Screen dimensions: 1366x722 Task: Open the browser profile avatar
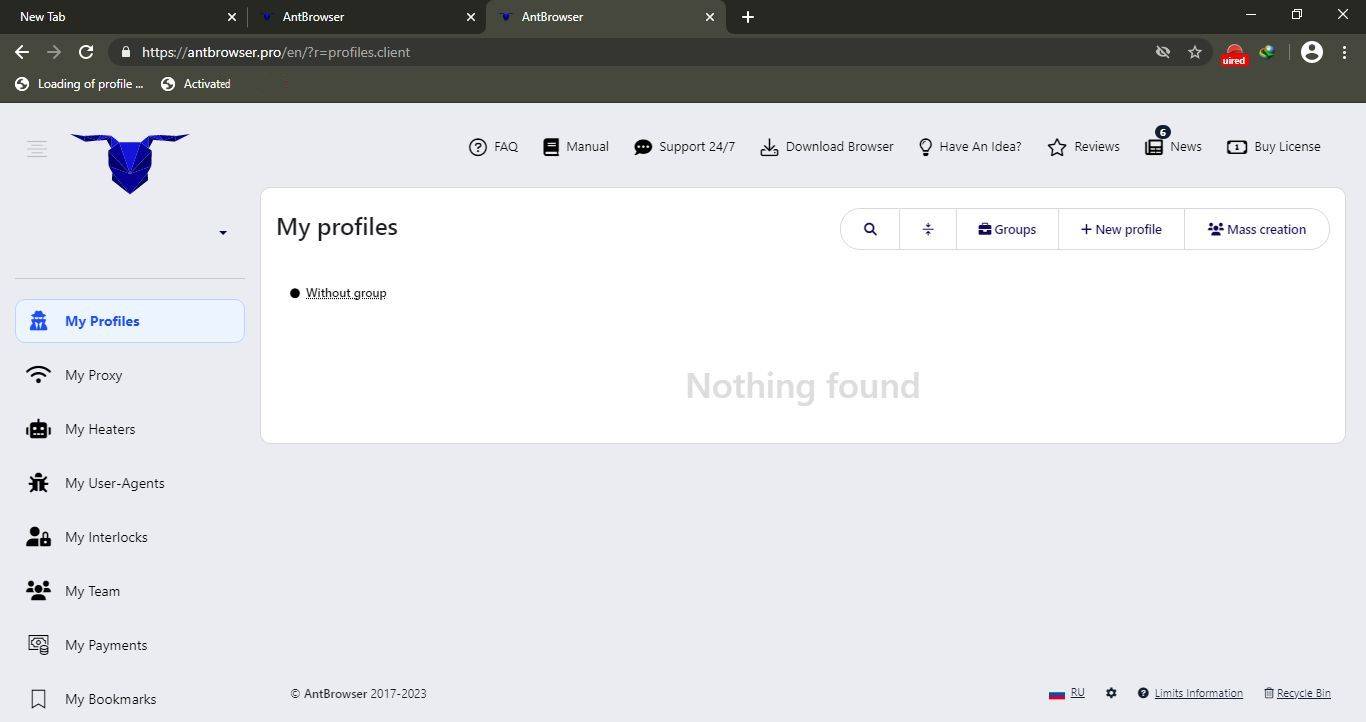[x=1312, y=52]
